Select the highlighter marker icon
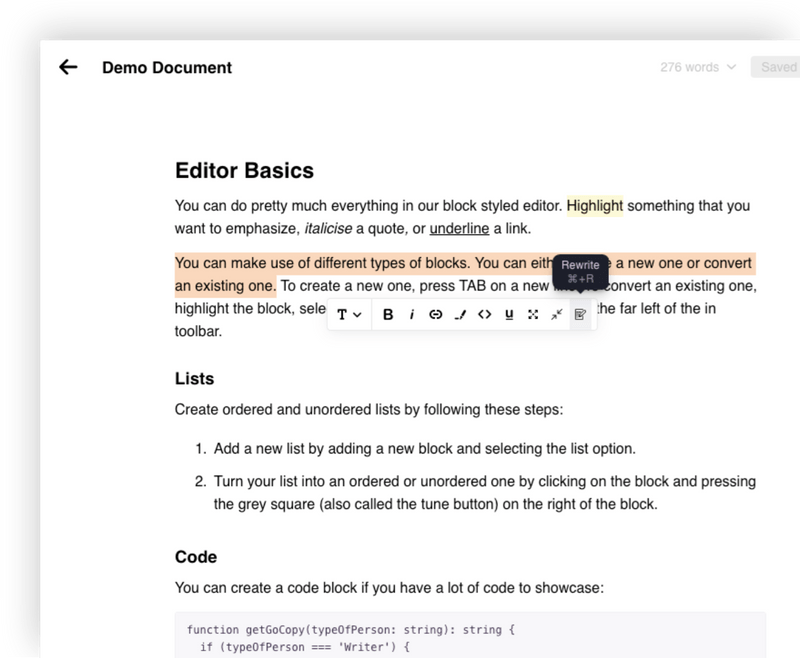The width and height of the screenshot is (800, 658). click(x=461, y=315)
